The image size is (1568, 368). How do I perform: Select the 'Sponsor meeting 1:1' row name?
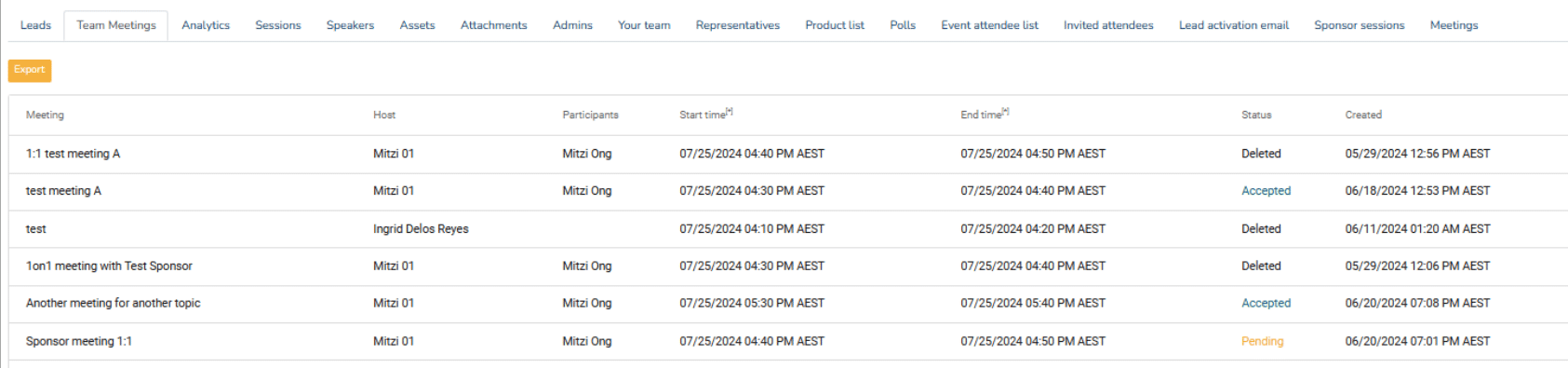pyautogui.click(x=79, y=342)
